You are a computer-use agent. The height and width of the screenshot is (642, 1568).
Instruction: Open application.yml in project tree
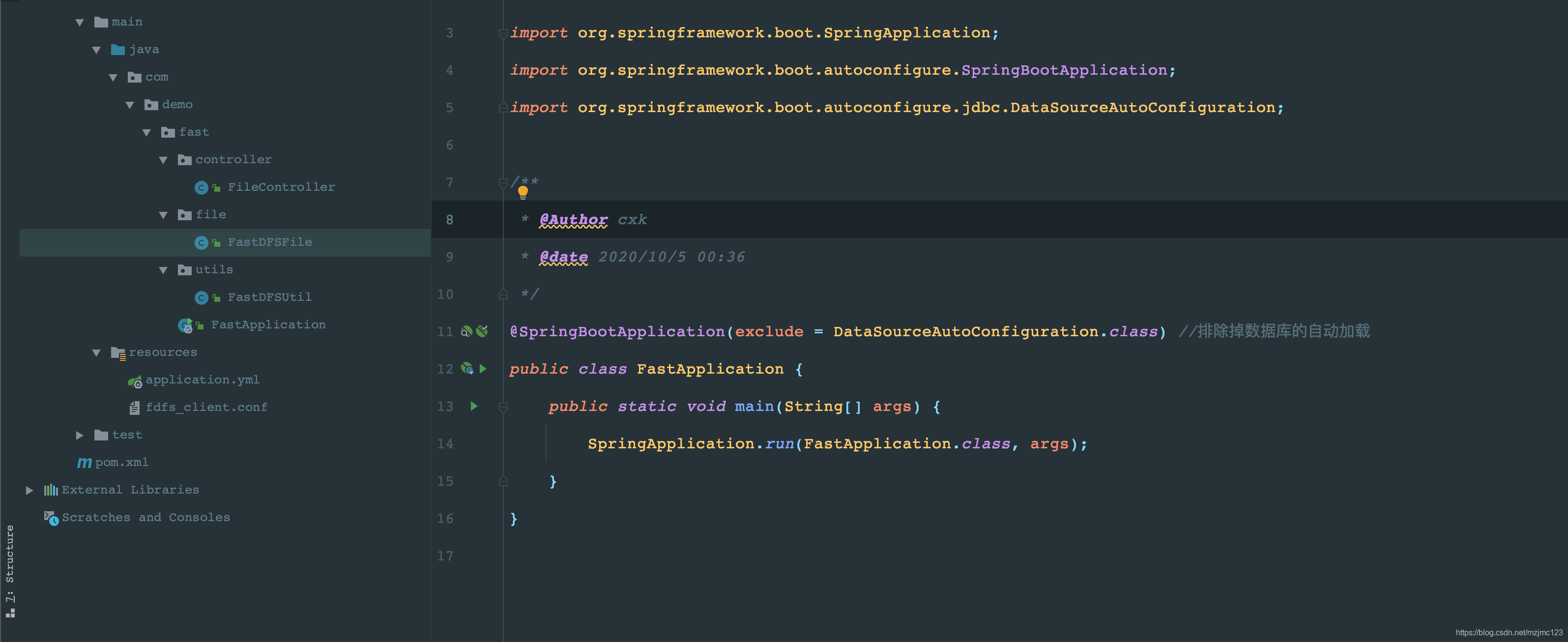coord(203,379)
